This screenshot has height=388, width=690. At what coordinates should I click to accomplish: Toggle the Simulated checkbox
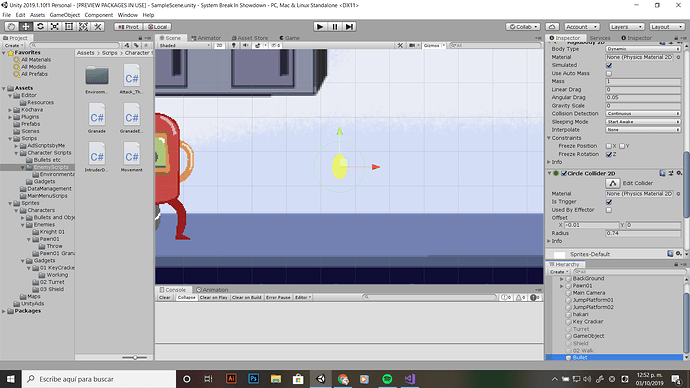tap(609, 66)
